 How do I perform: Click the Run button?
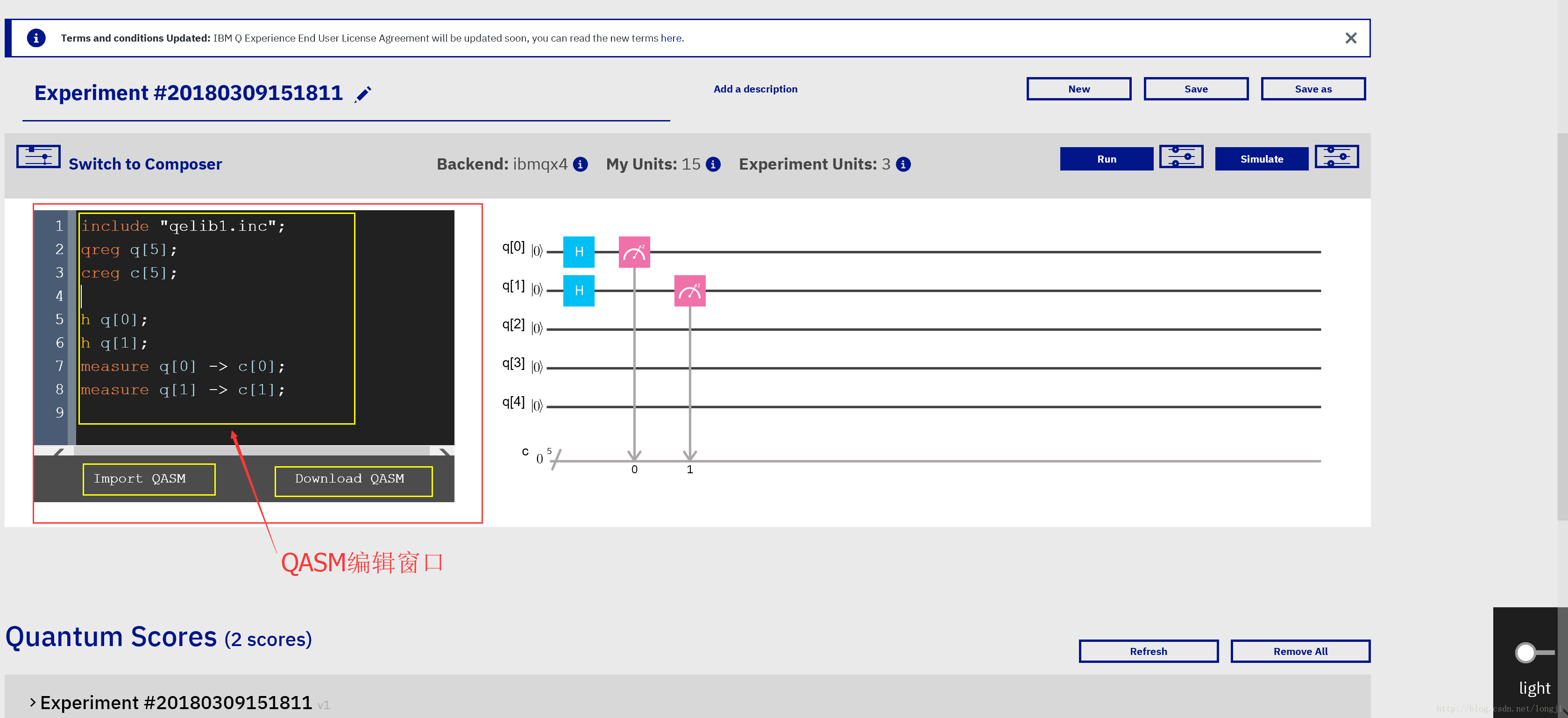tap(1108, 158)
